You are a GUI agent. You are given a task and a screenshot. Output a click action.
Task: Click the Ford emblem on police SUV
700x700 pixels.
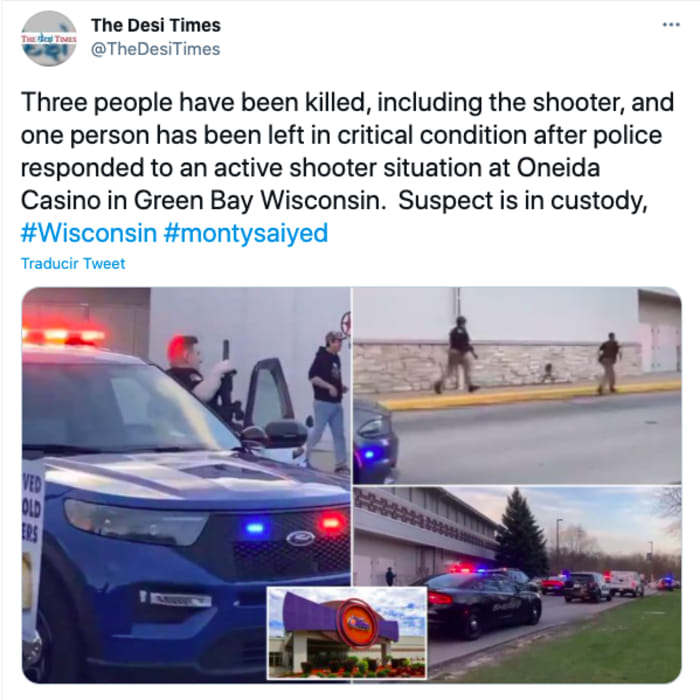pos(300,538)
